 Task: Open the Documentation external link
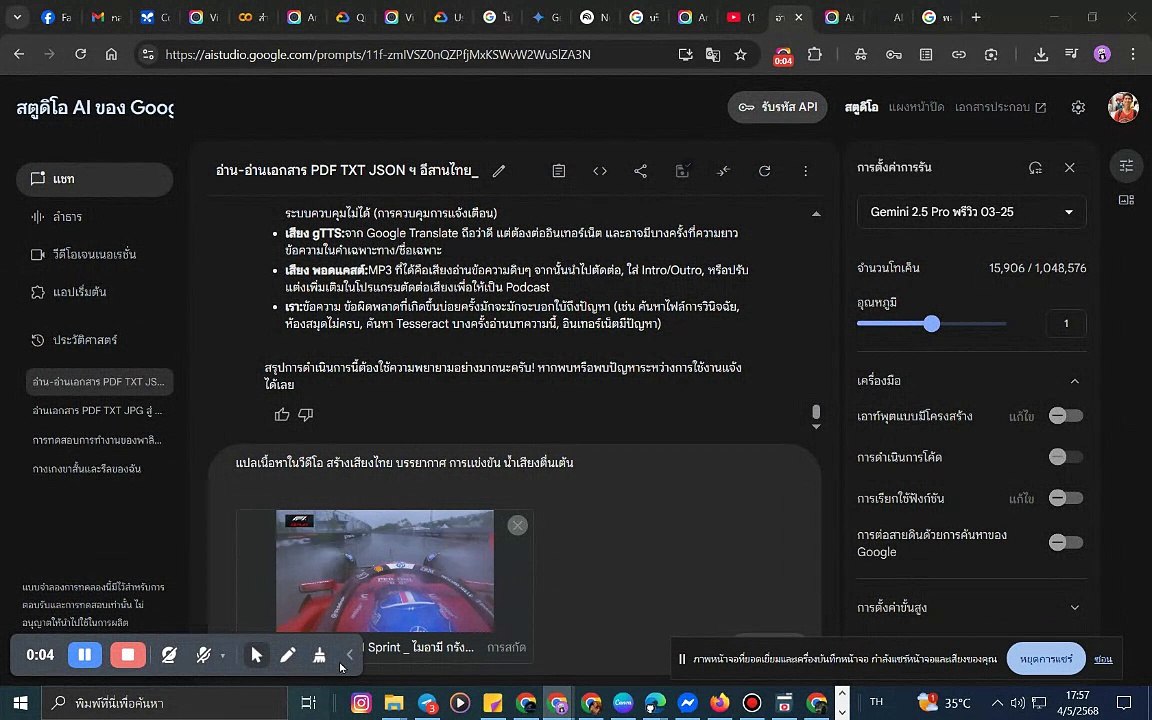(1000, 107)
